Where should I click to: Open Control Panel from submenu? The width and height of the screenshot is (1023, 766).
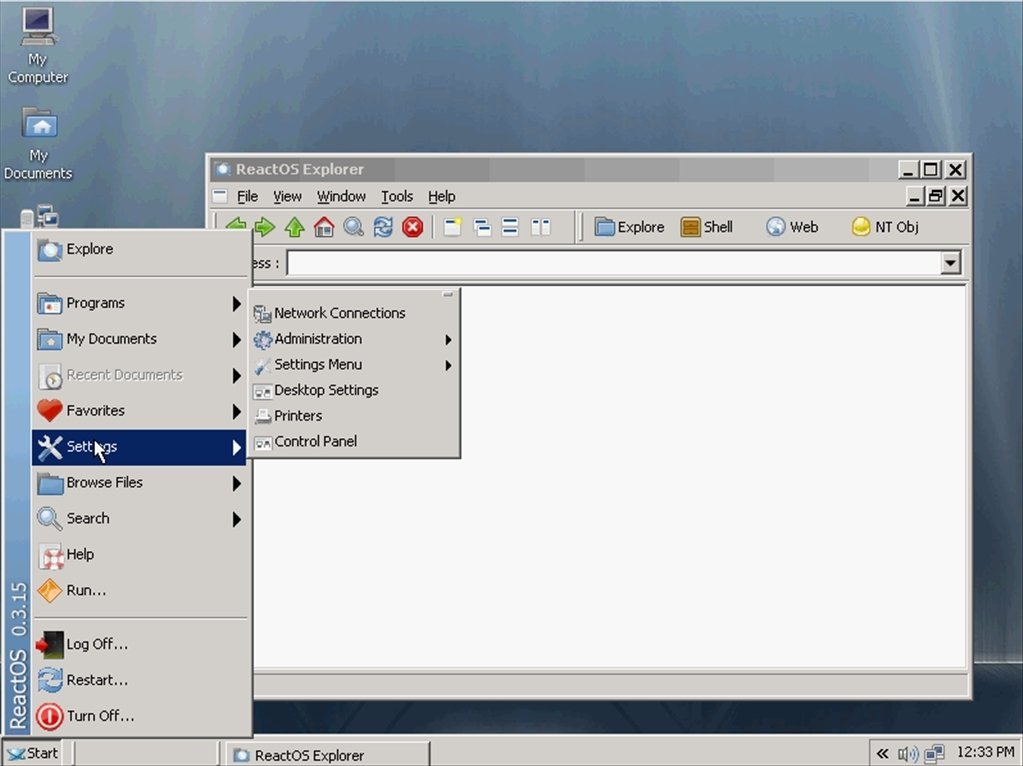click(x=354, y=442)
